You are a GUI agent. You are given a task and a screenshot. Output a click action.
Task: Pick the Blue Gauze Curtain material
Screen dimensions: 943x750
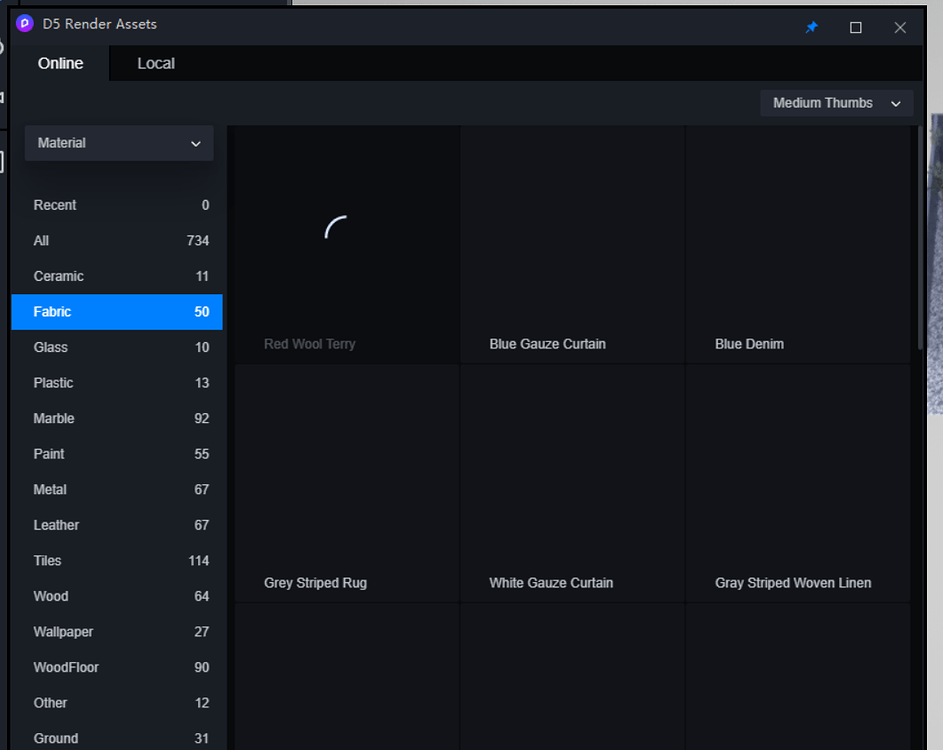click(x=573, y=244)
